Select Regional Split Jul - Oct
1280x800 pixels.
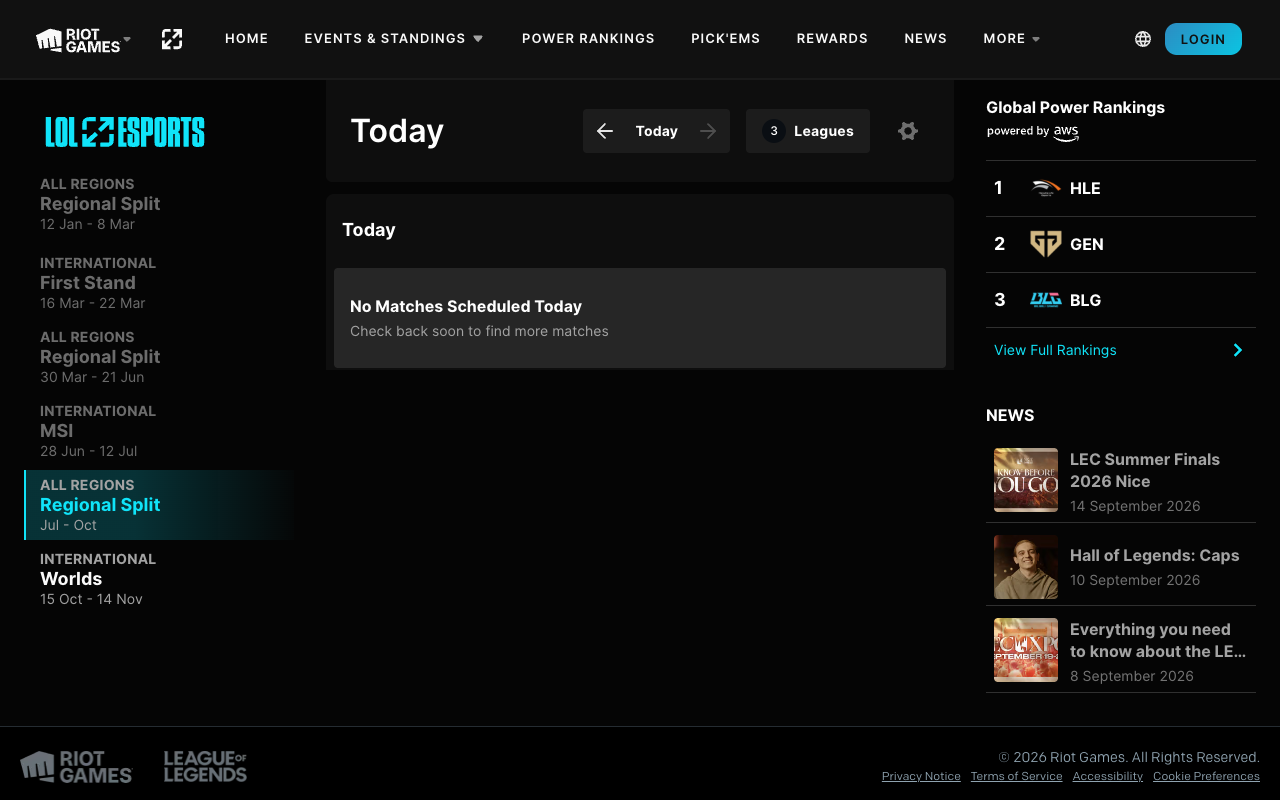click(x=160, y=505)
